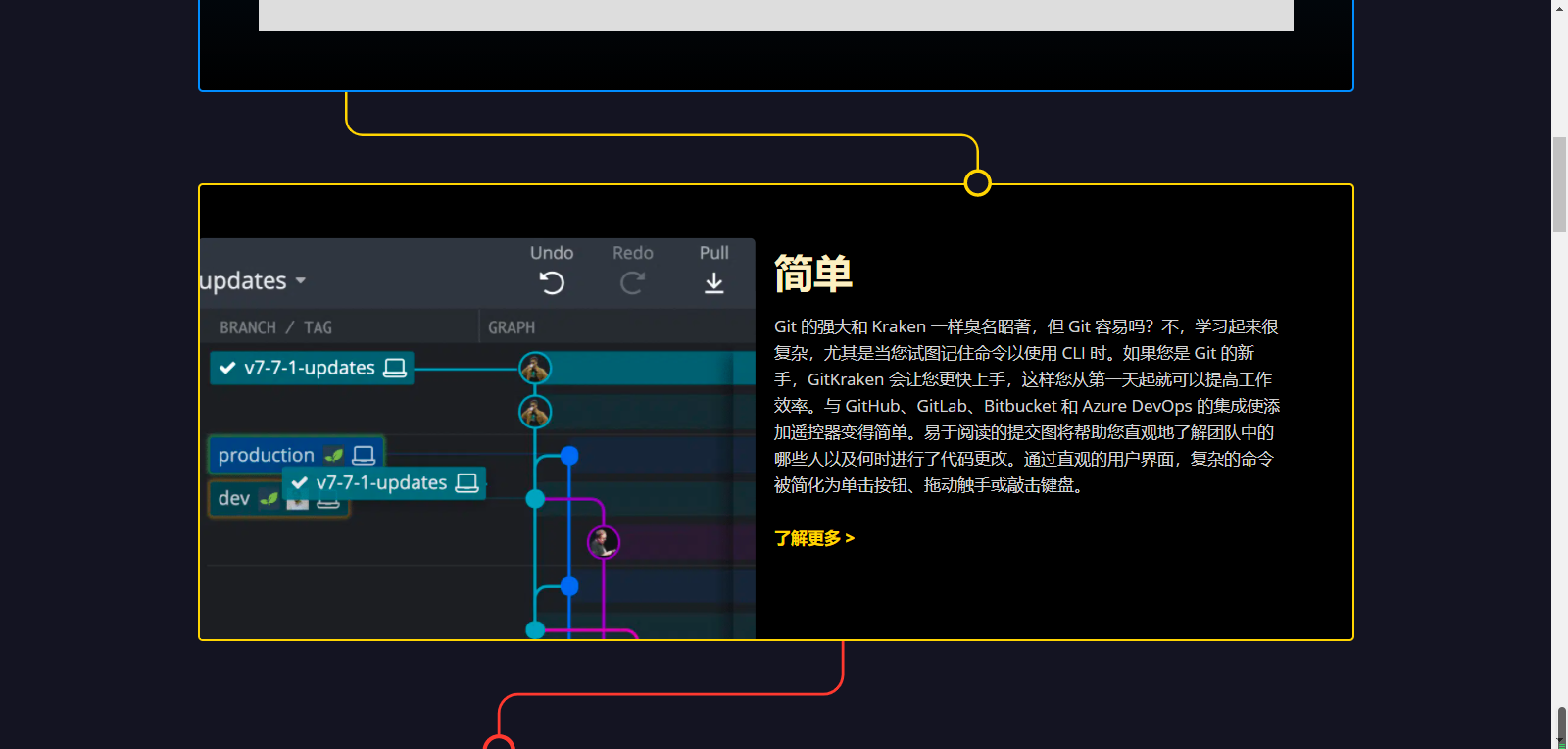Click the dev branch label
Screen dimensions: 1568x749
245,498
